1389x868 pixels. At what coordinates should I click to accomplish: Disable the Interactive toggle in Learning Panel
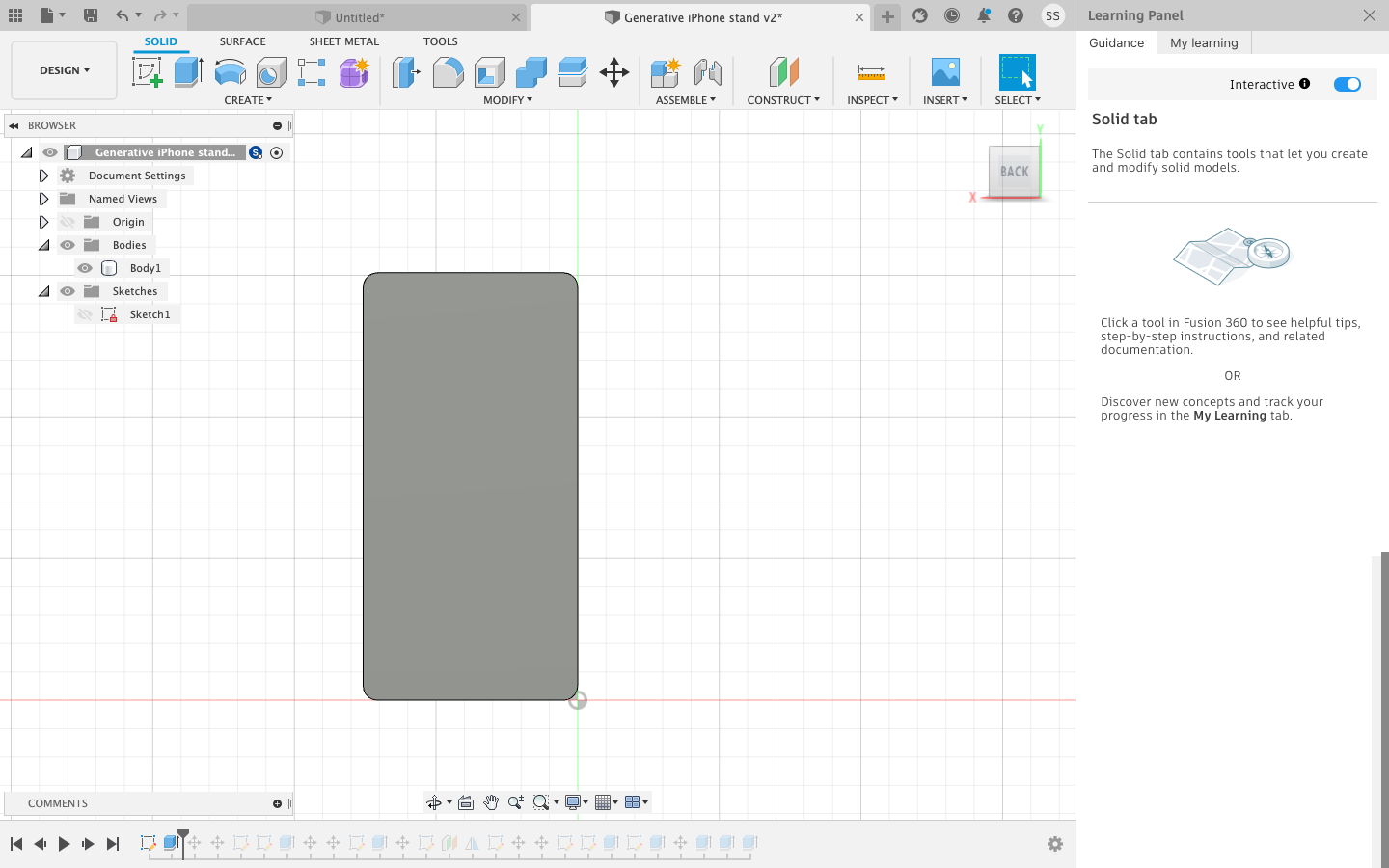tap(1348, 84)
